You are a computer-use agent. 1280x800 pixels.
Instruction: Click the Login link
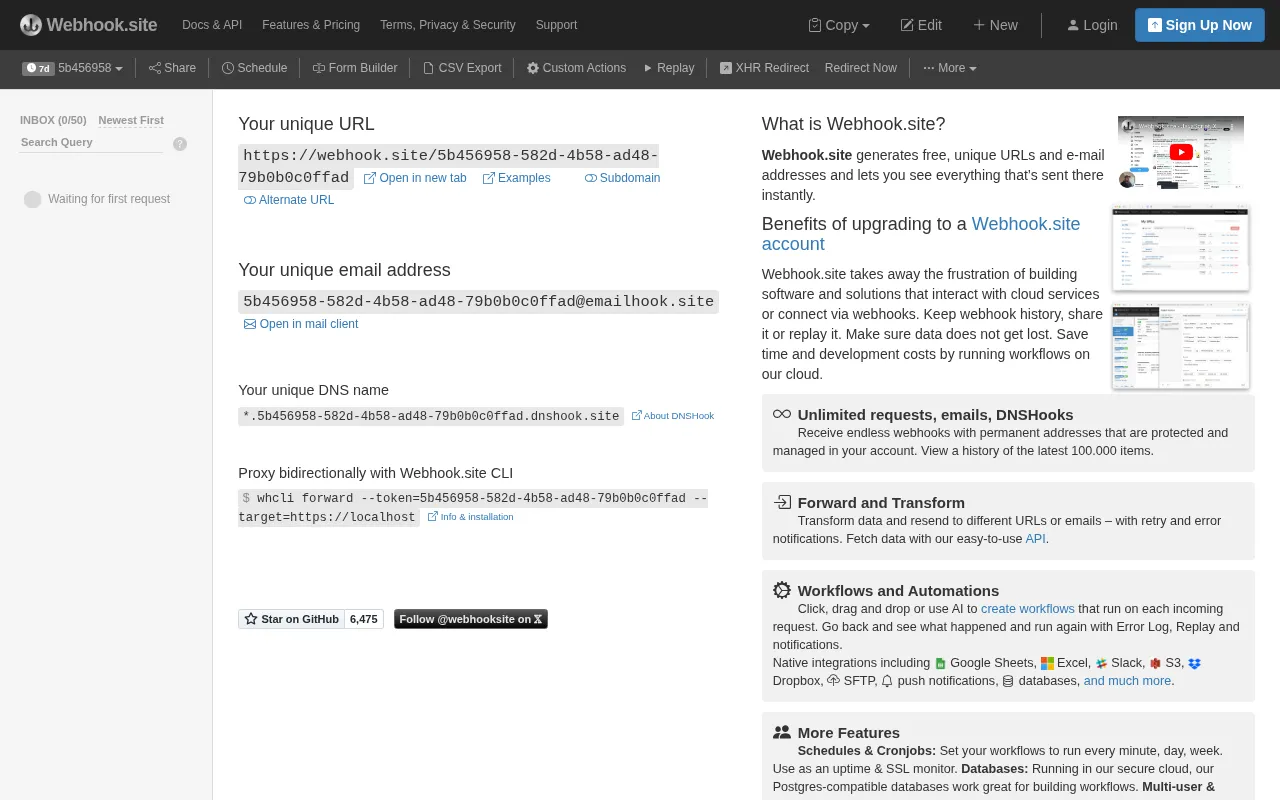pyautogui.click(x=1092, y=25)
